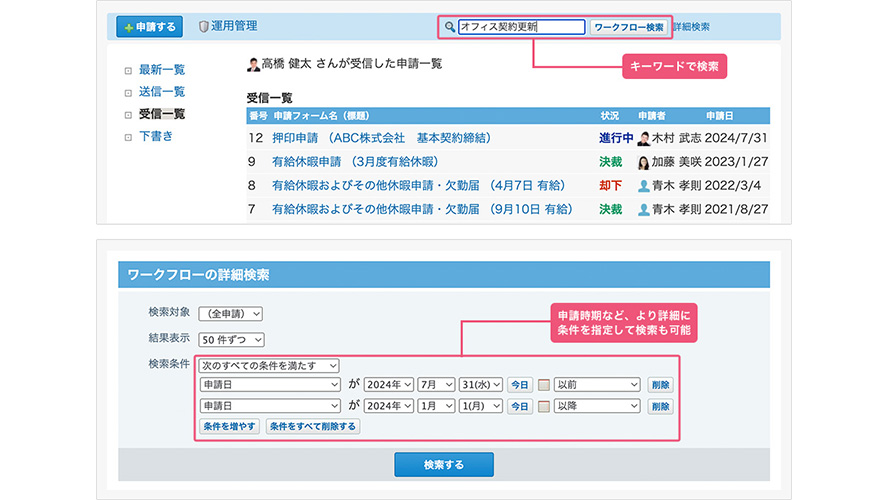The image size is (888, 500).
Task: Open the 以前 comparison dropdown
Action: pyautogui.click(x=597, y=384)
